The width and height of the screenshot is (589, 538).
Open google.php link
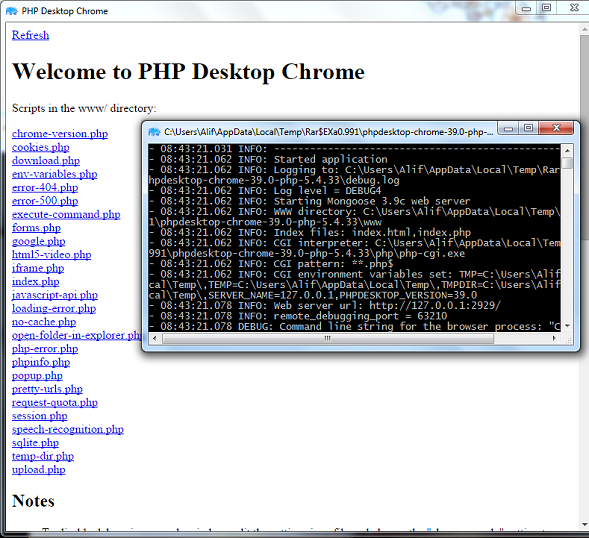pyautogui.click(x=38, y=241)
